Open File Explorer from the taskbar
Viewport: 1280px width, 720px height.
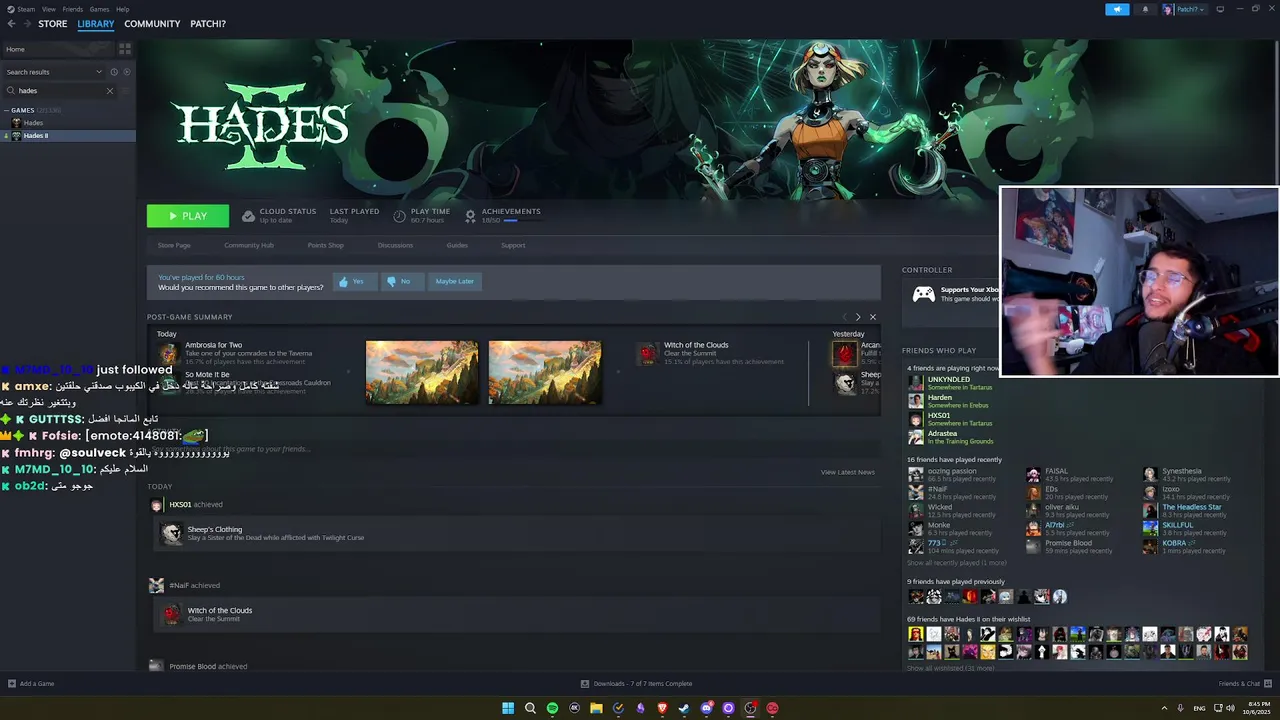pos(596,708)
